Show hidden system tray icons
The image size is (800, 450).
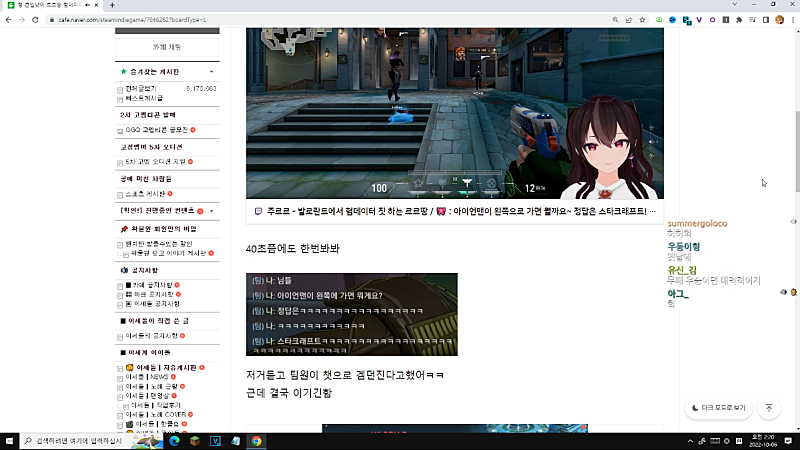pos(690,441)
